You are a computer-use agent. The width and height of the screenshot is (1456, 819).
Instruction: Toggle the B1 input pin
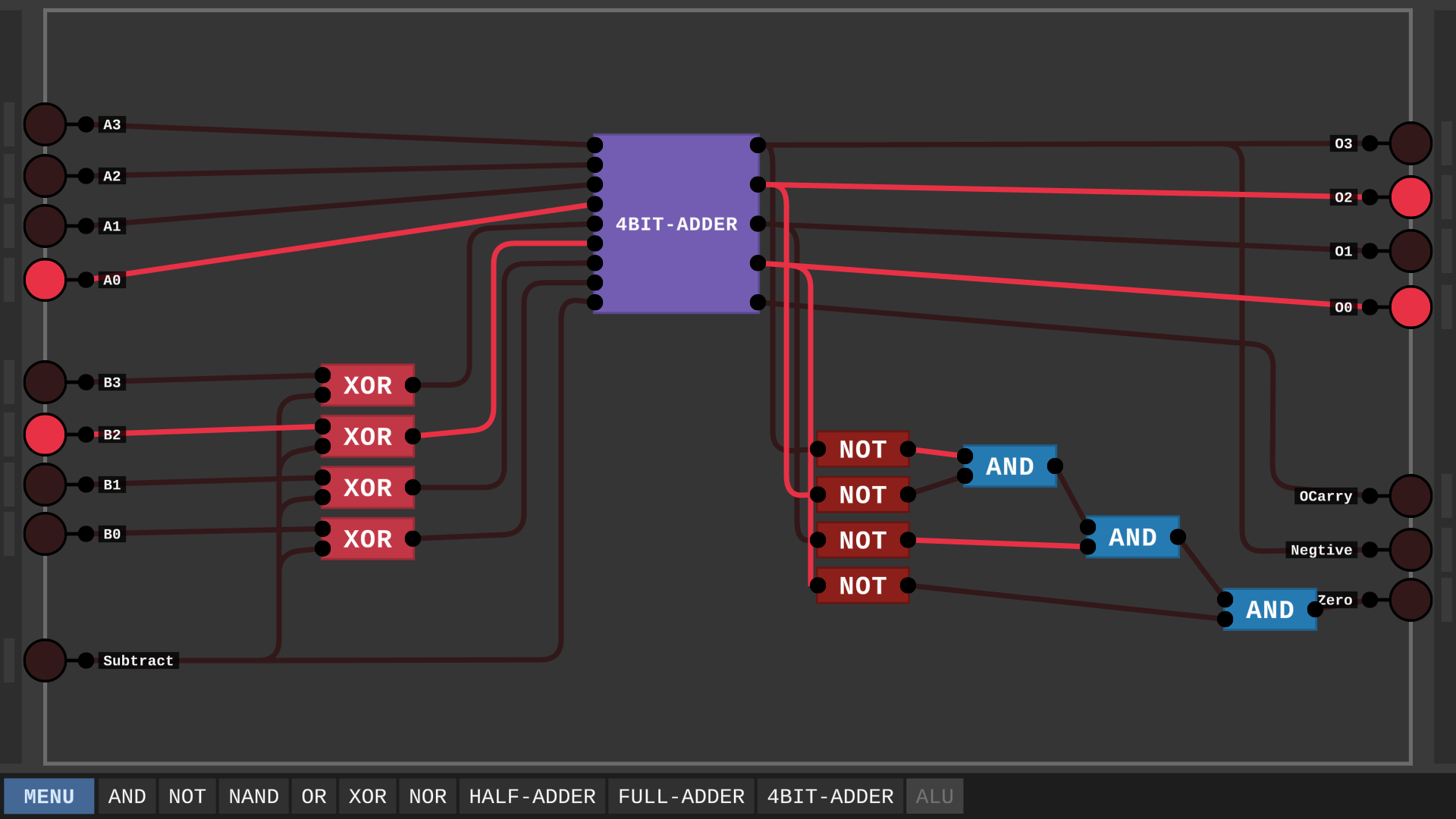tap(45, 485)
